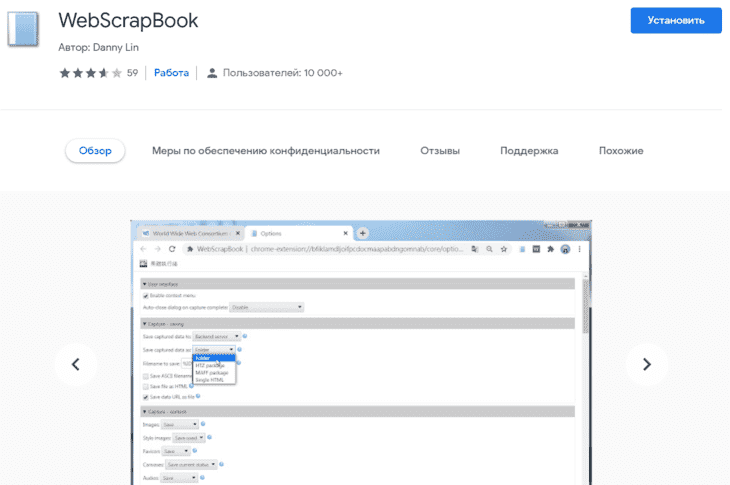The image size is (730, 485).
Task: In the preview, open the Chrome three-dot menu
Action: (x=580, y=249)
